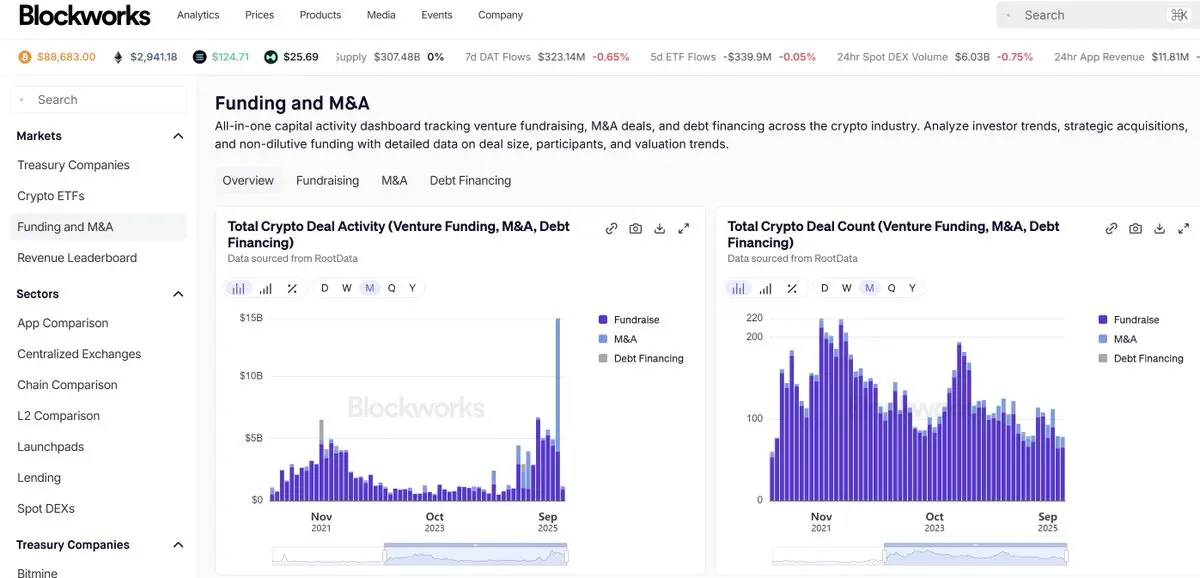Collapse the Treasury Companies section

(x=177, y=544)
